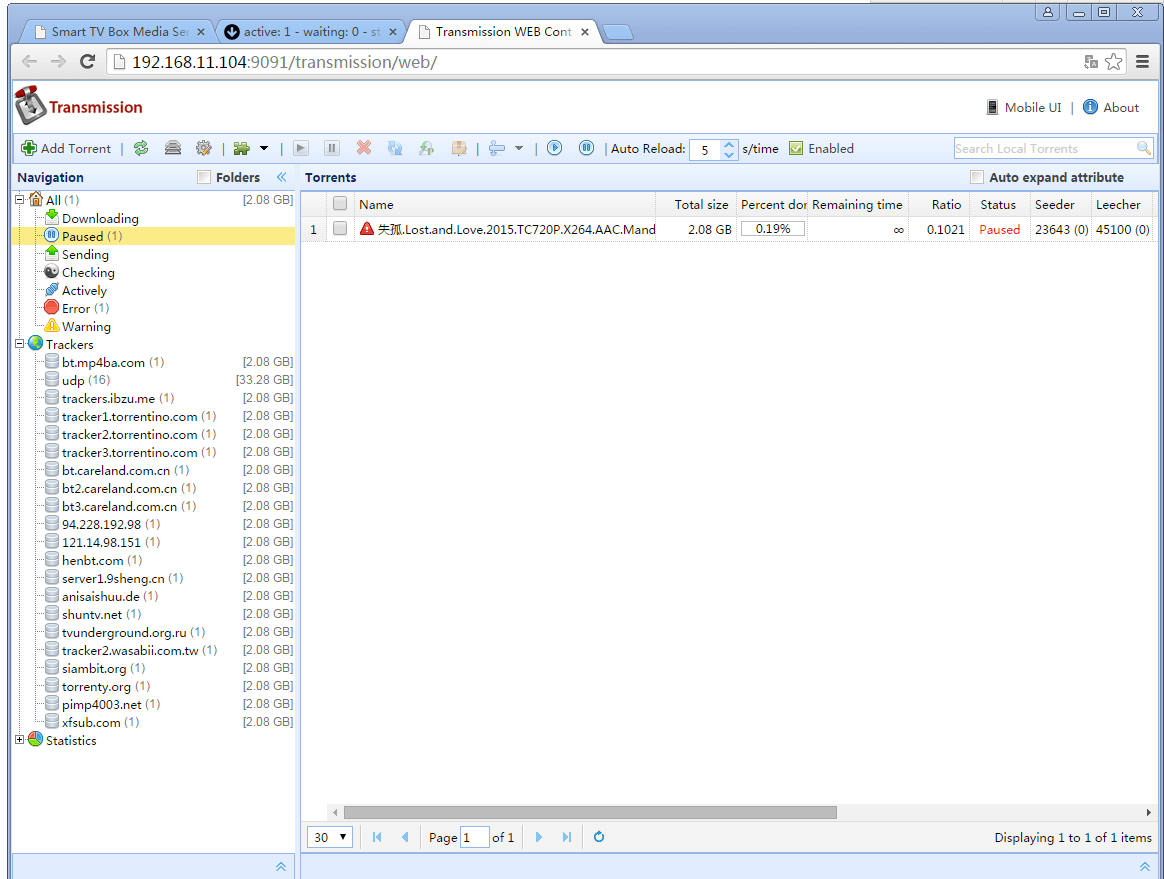Open the About link

[x=1111, y=108]
